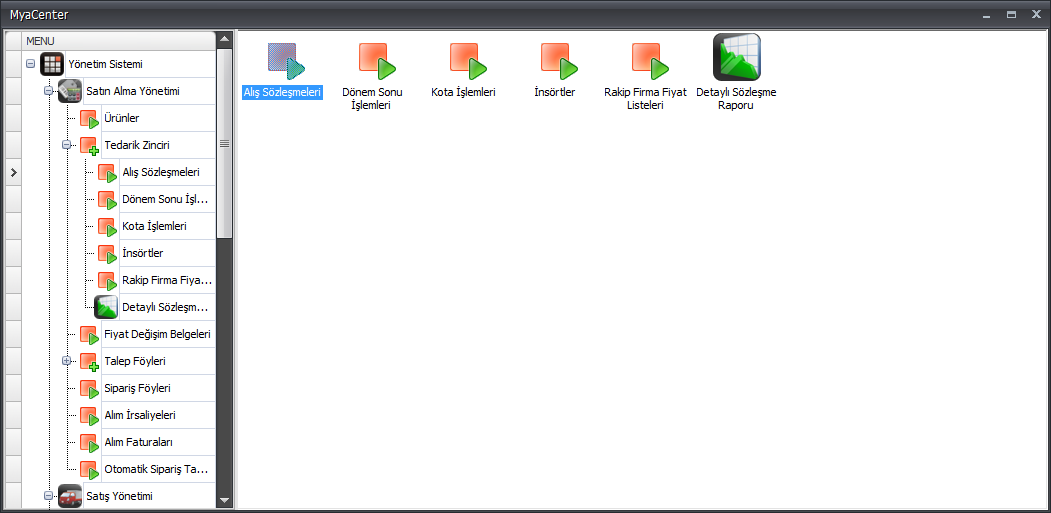Select Ürünler in the tree
Image resolution: width=1051 pixels, height=513 pixels.
[122, 118]
